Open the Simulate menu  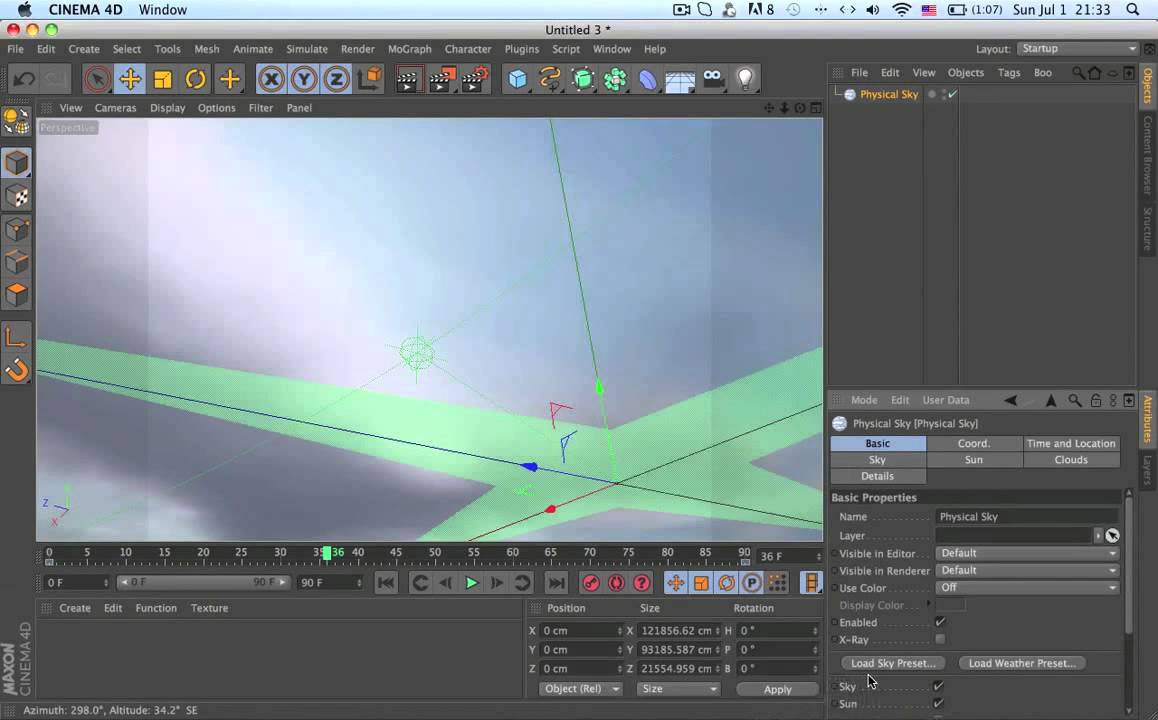pos(307,49)
